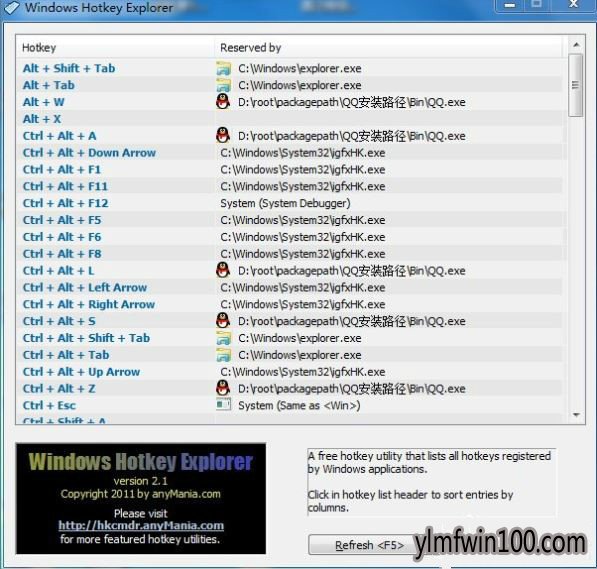Click the system icon in Ctrl + Esc row
Image resolution: width=597 pixels, height=569 pixels.
coord(223,404)
